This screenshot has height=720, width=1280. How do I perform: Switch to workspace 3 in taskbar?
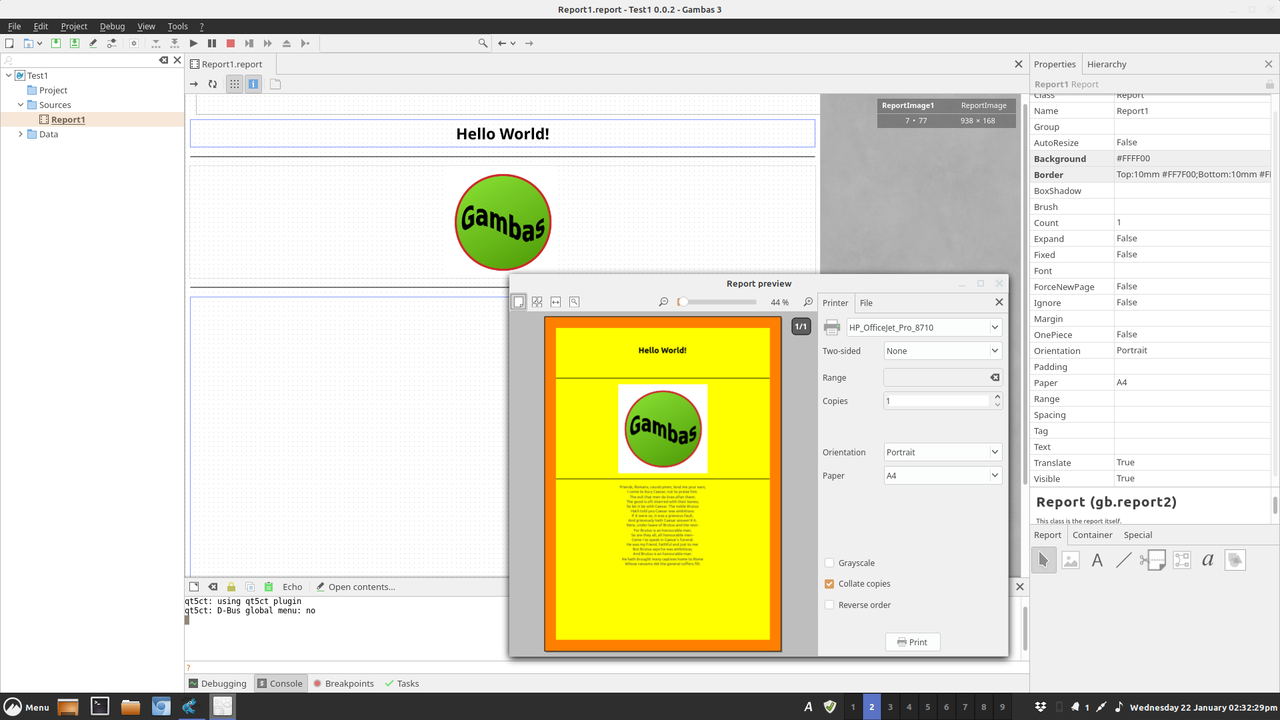pos(890,707)
